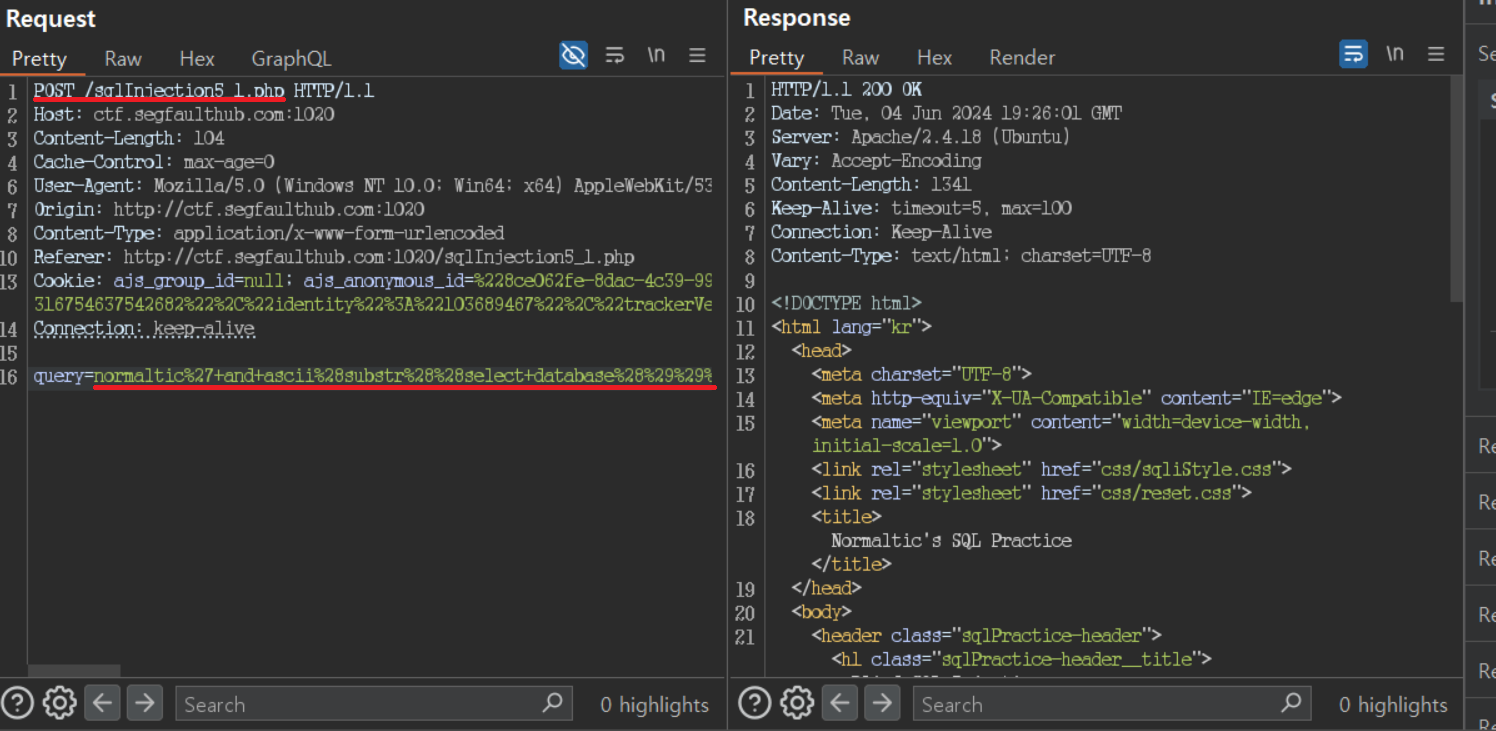
Task: Click the User-Agent header line
Action: [373, 186]
